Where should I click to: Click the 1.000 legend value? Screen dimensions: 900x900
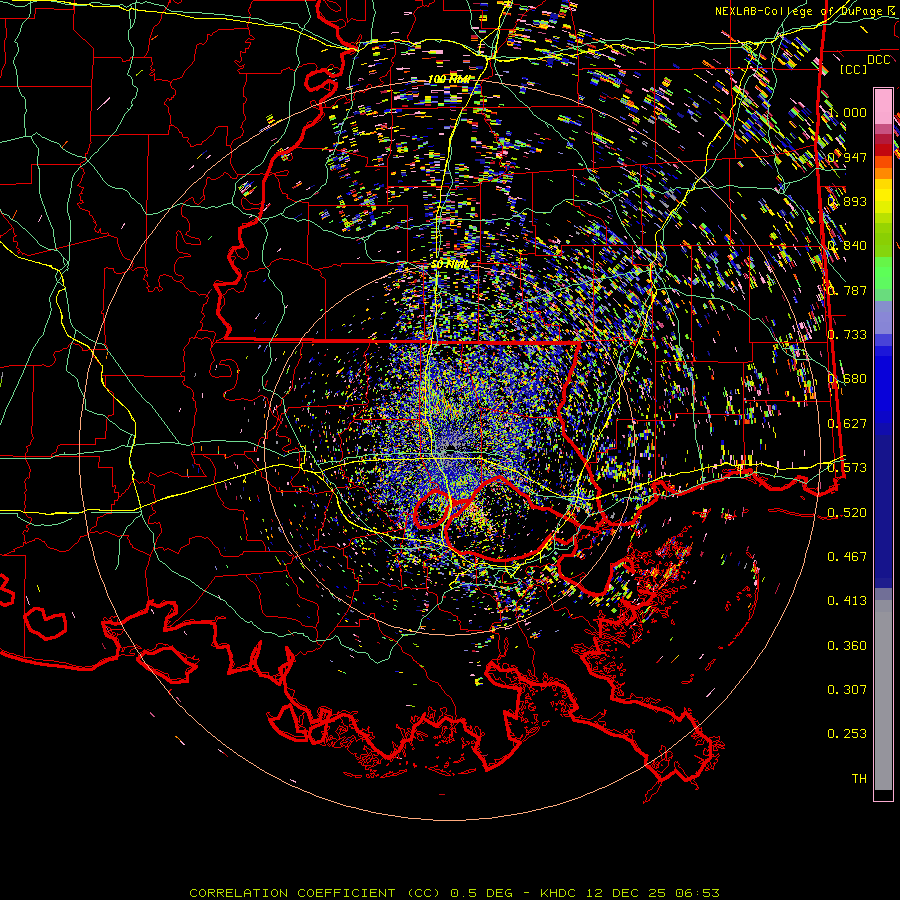[x=847, y=112]
